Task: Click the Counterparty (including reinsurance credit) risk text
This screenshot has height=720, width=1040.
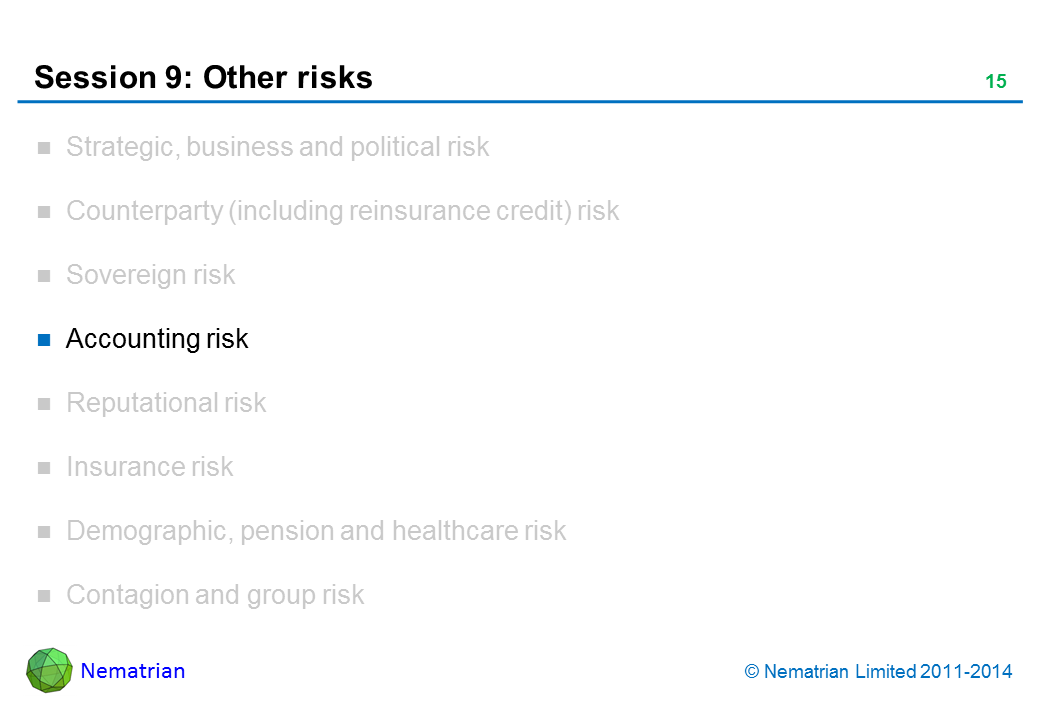Action: coord(342,211)
